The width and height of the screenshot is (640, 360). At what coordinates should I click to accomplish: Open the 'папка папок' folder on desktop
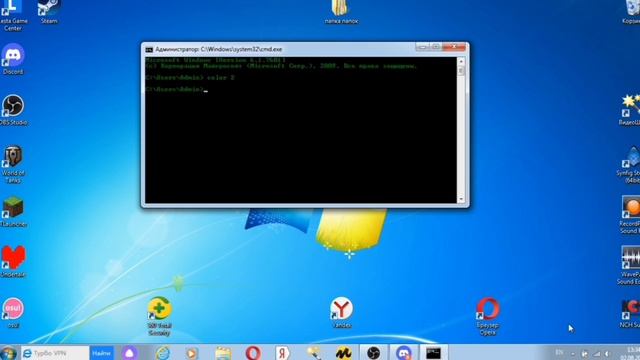tap(341, 12)
